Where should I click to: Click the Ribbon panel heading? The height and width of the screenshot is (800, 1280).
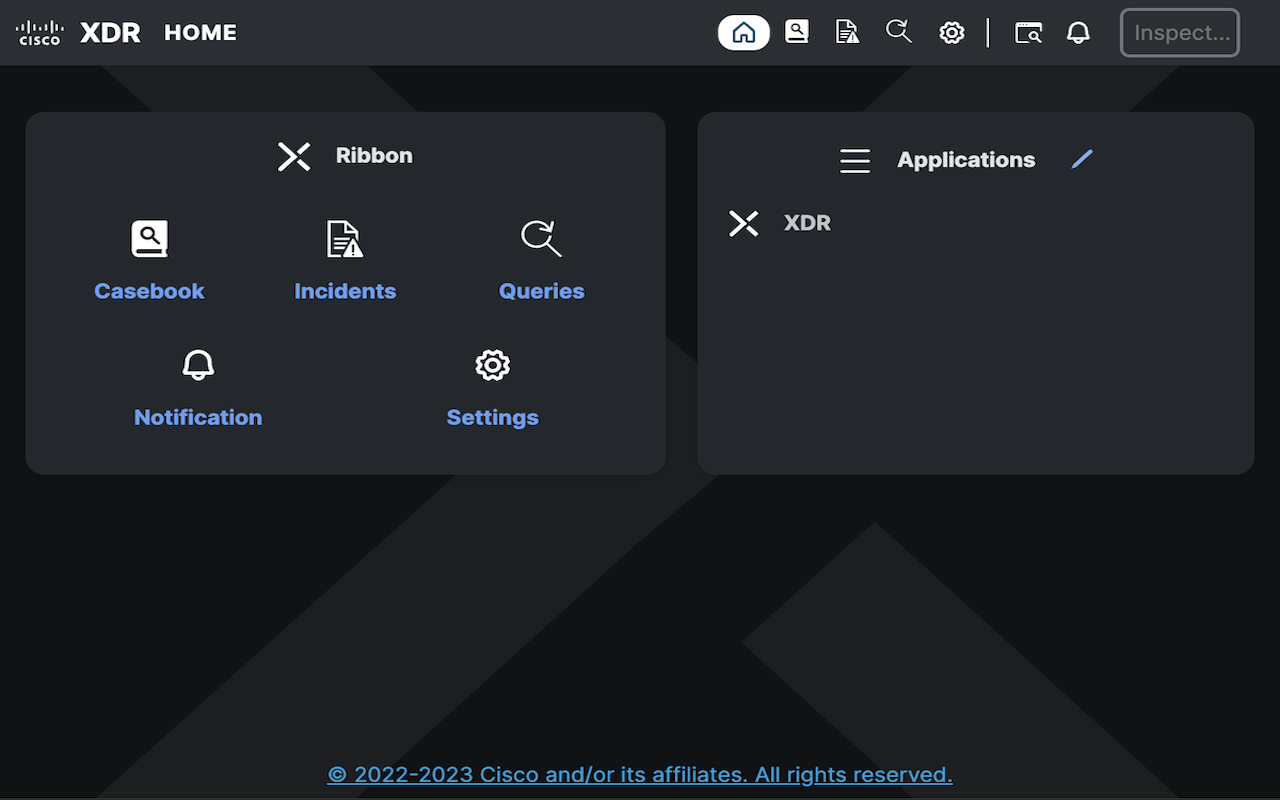pyautogui.click(x=374, y=155)
